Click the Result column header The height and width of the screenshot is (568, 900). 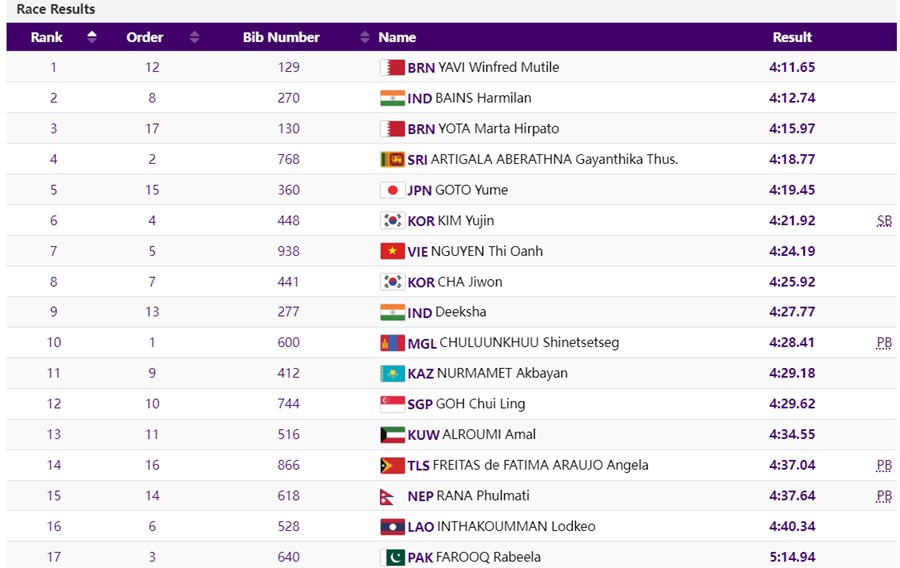(x=792, y=37)
